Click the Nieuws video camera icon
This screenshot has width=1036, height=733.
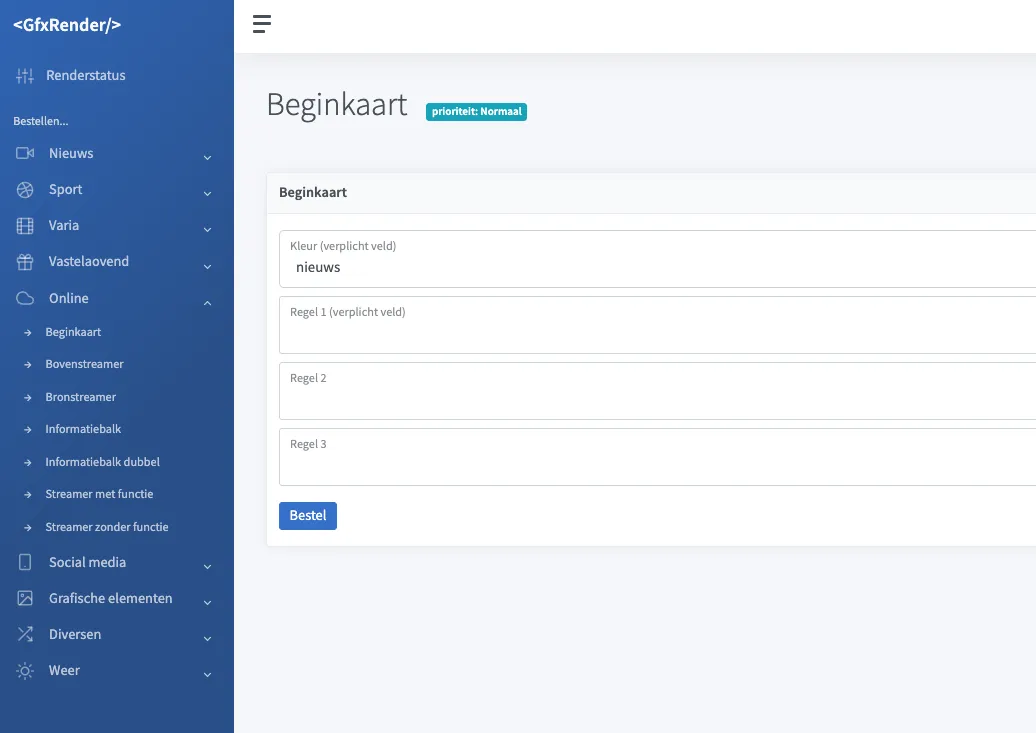coord(25,153)
